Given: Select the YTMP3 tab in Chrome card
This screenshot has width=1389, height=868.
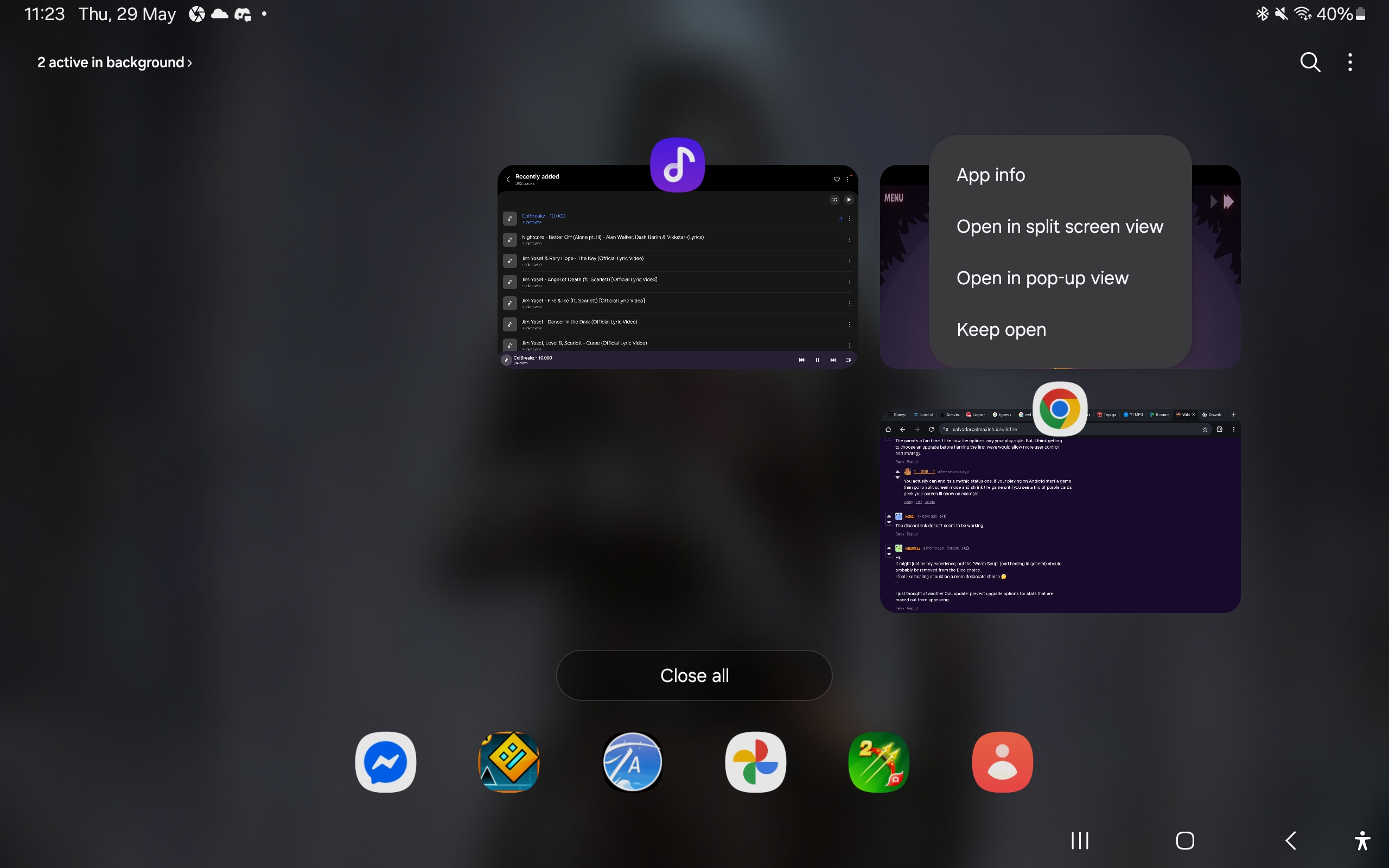Looking at the screenshot, I should click(x=1133, y=414).
